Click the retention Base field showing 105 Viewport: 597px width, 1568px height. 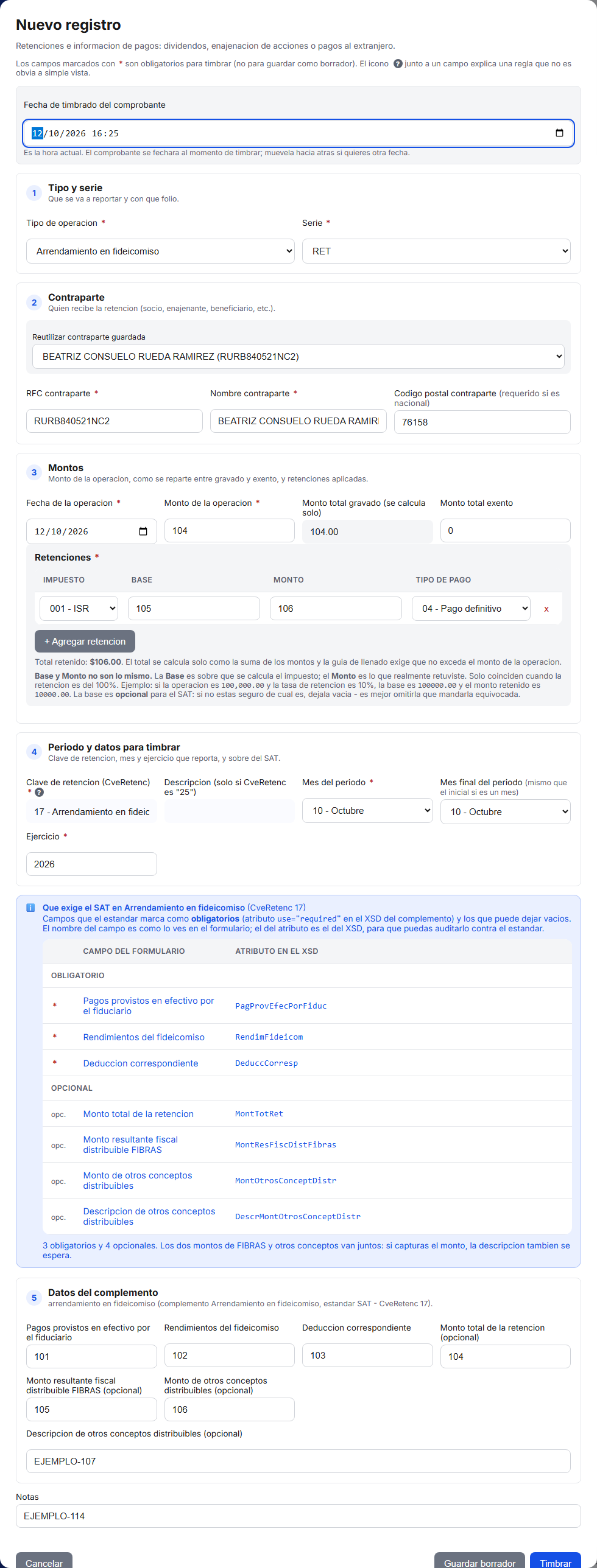coord(194,609)
